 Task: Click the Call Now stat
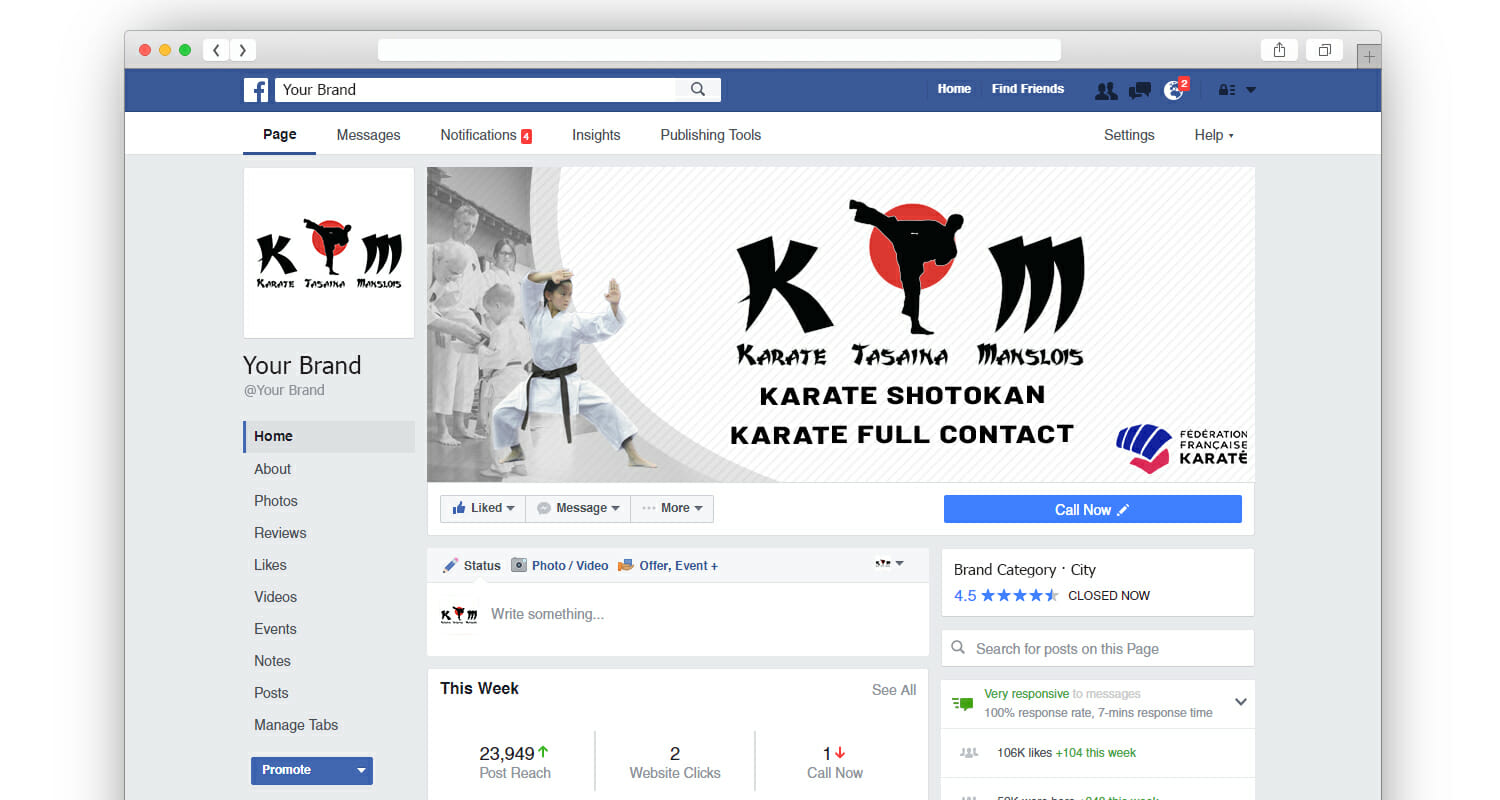(835, 762)
